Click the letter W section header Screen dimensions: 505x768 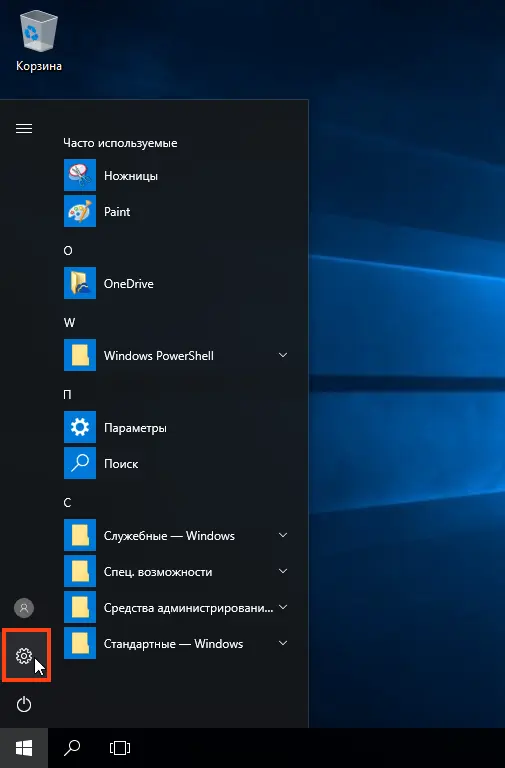[x=69, y=323]
